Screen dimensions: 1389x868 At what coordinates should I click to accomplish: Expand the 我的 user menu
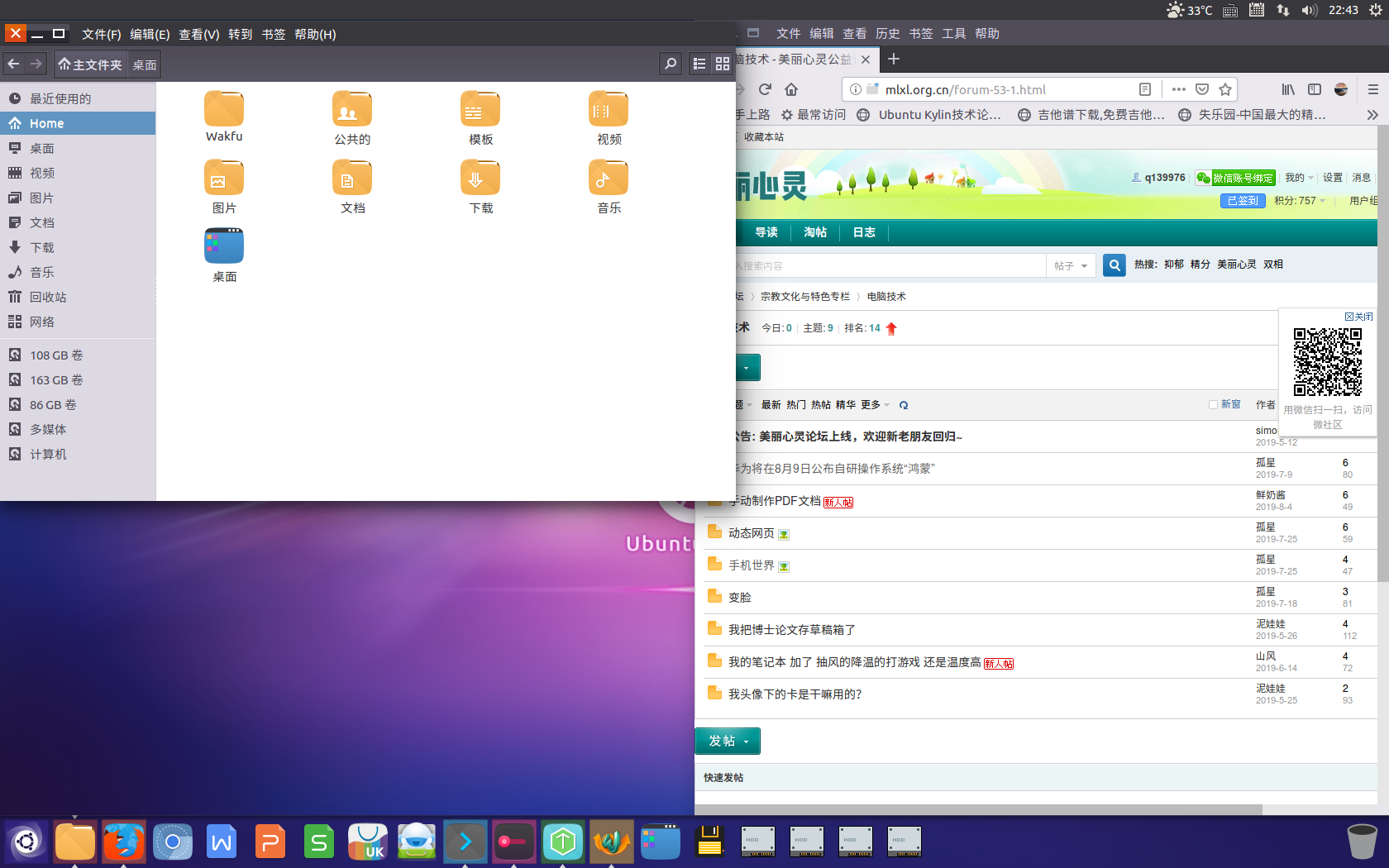pyautogui.click(x=1299, y=178)
